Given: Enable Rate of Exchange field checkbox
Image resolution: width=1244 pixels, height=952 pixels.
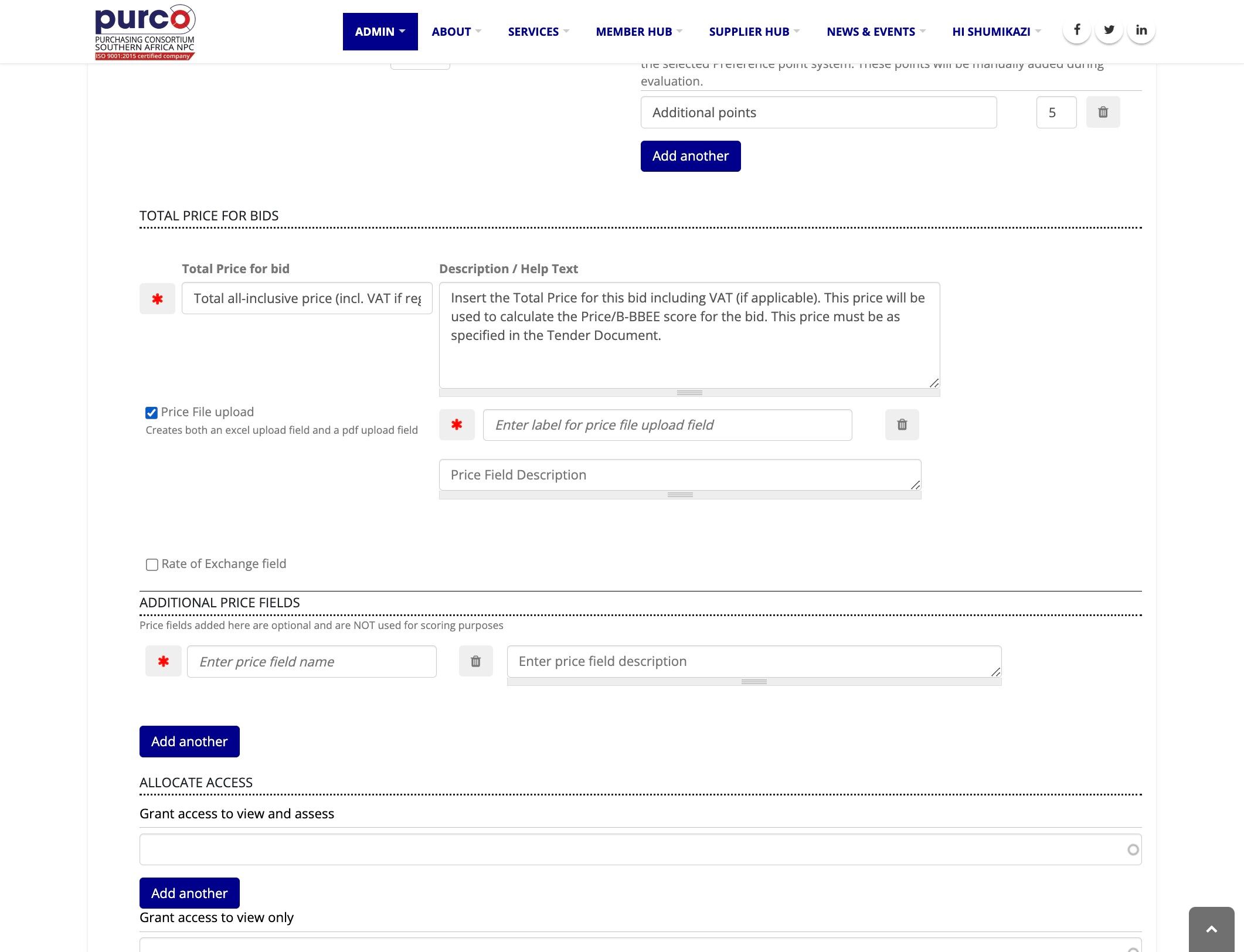Looking at the screenshot, I should 152,565.
